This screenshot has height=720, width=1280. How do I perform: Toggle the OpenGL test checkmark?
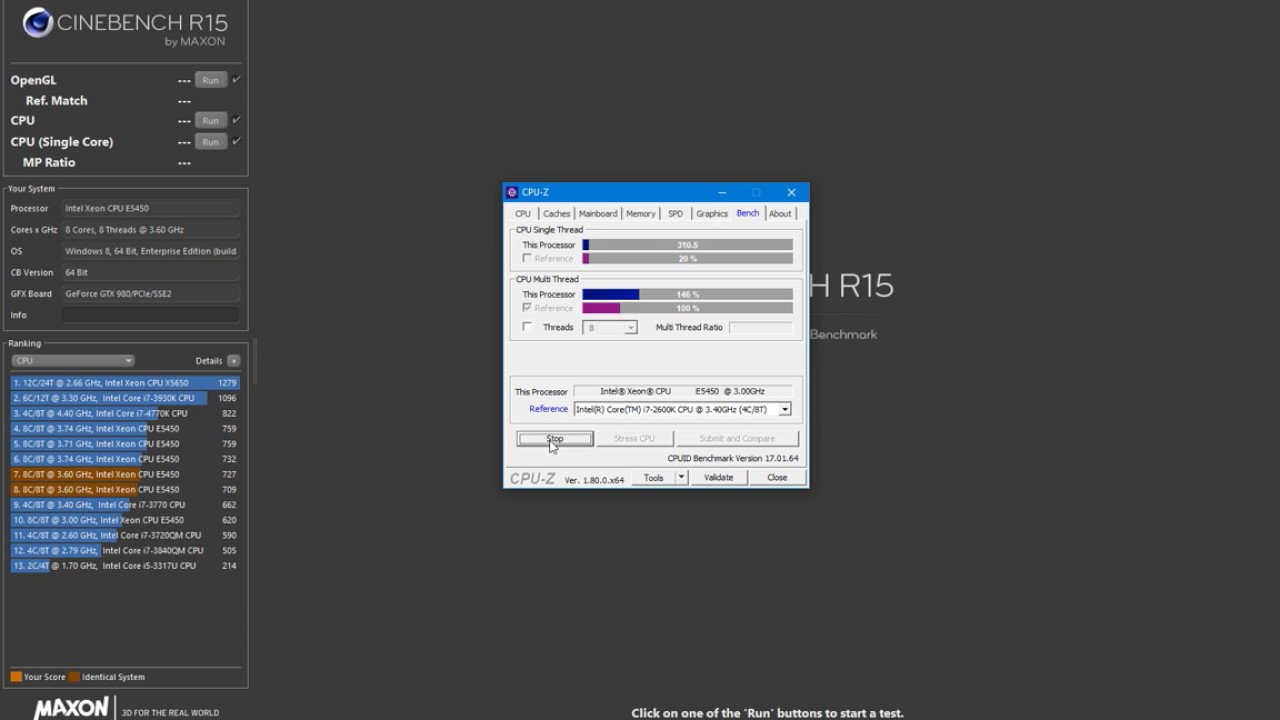point(236,79)
